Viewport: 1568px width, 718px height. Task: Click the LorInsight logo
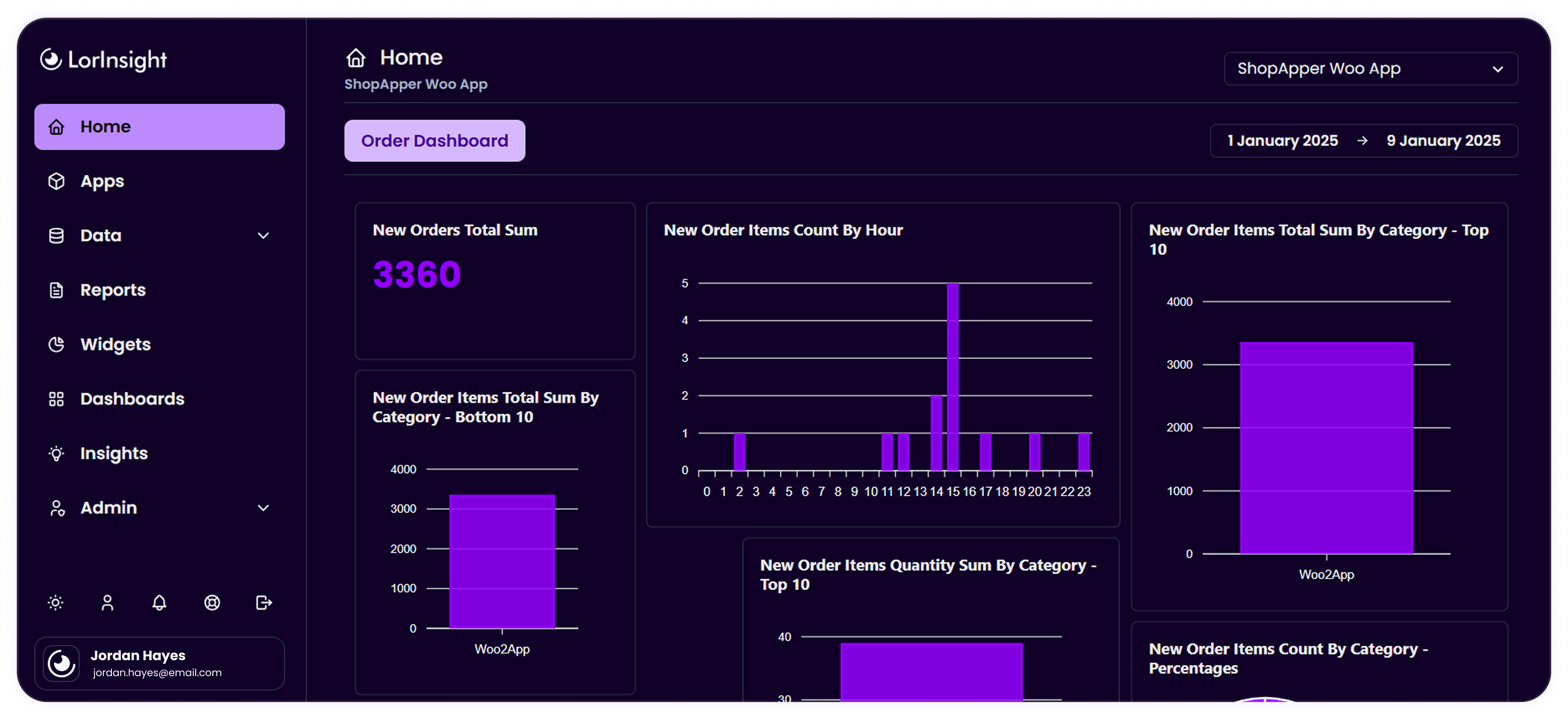[x=103, y=59]
